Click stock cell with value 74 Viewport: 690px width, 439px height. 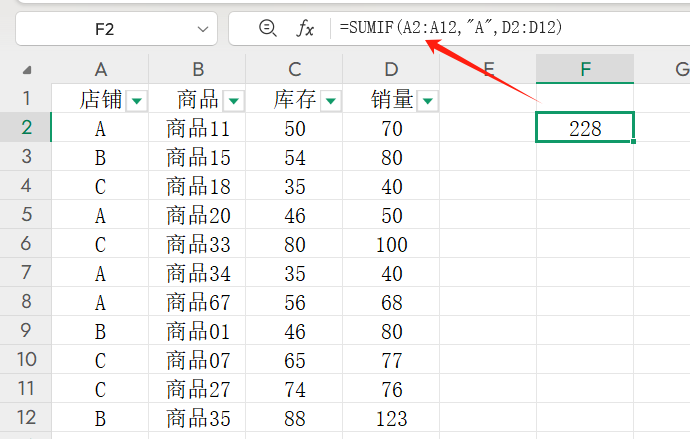pos(294,389)
